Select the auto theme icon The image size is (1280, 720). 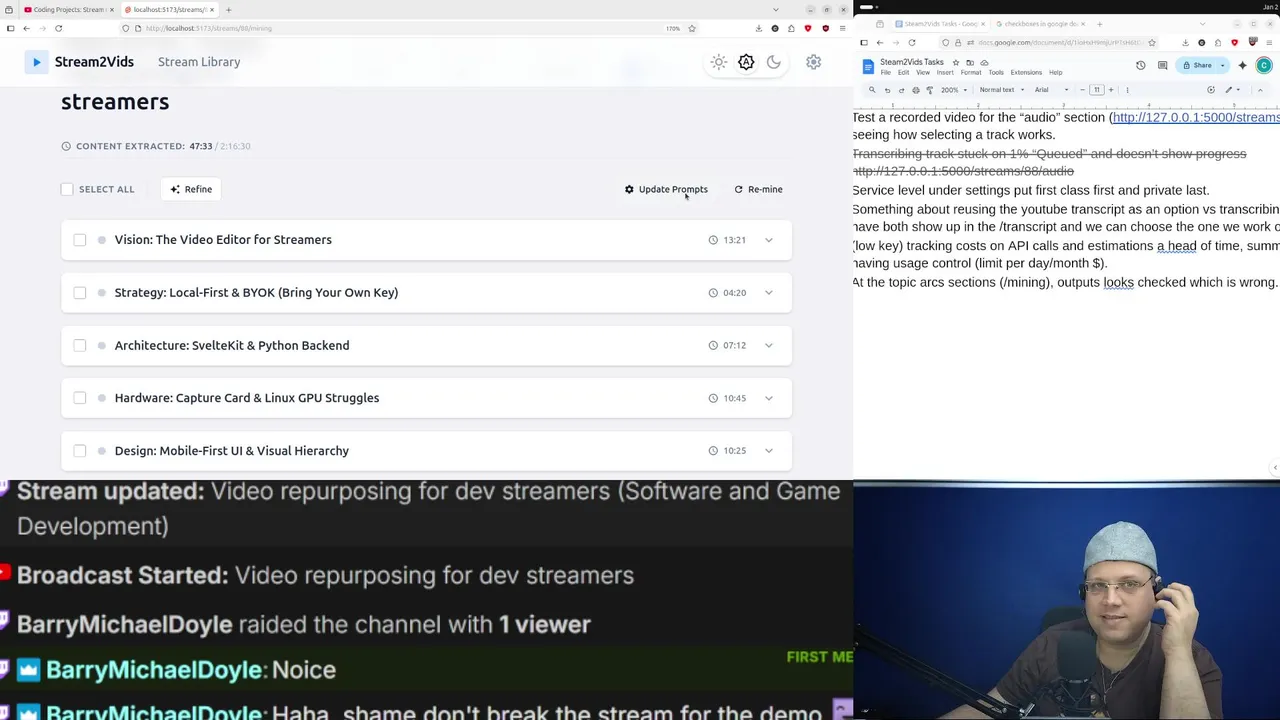746,62
